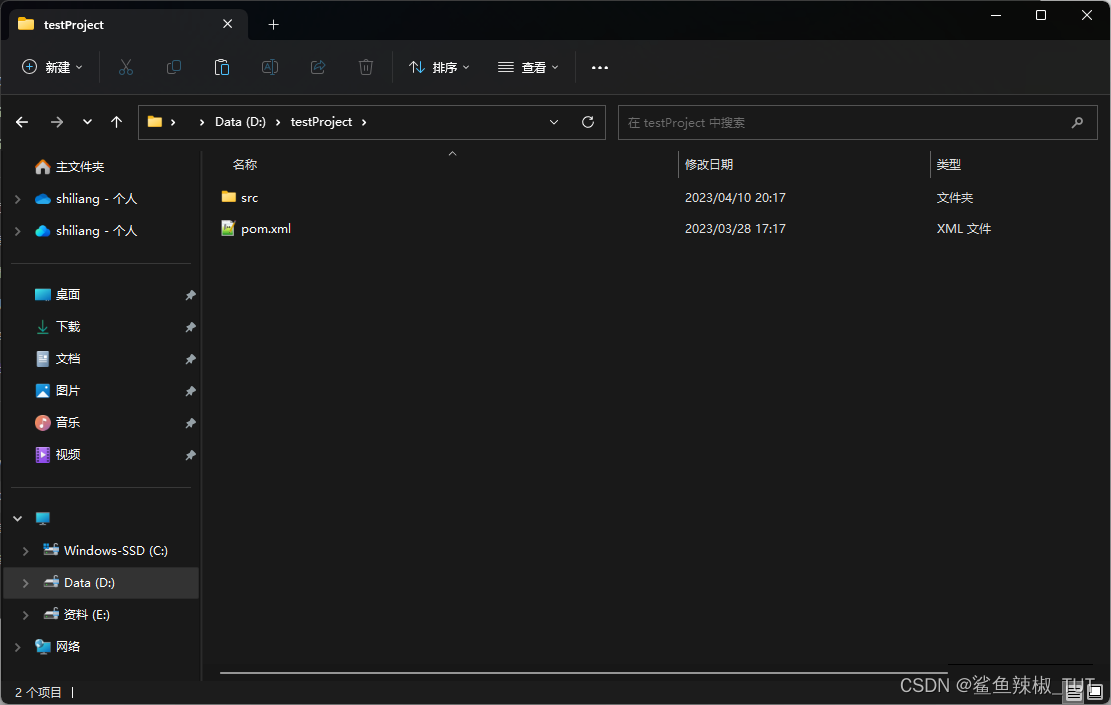Screen dimensions: 1111x705
Task: Expand 资料 (E:) drive node
Action: point(26,614)
